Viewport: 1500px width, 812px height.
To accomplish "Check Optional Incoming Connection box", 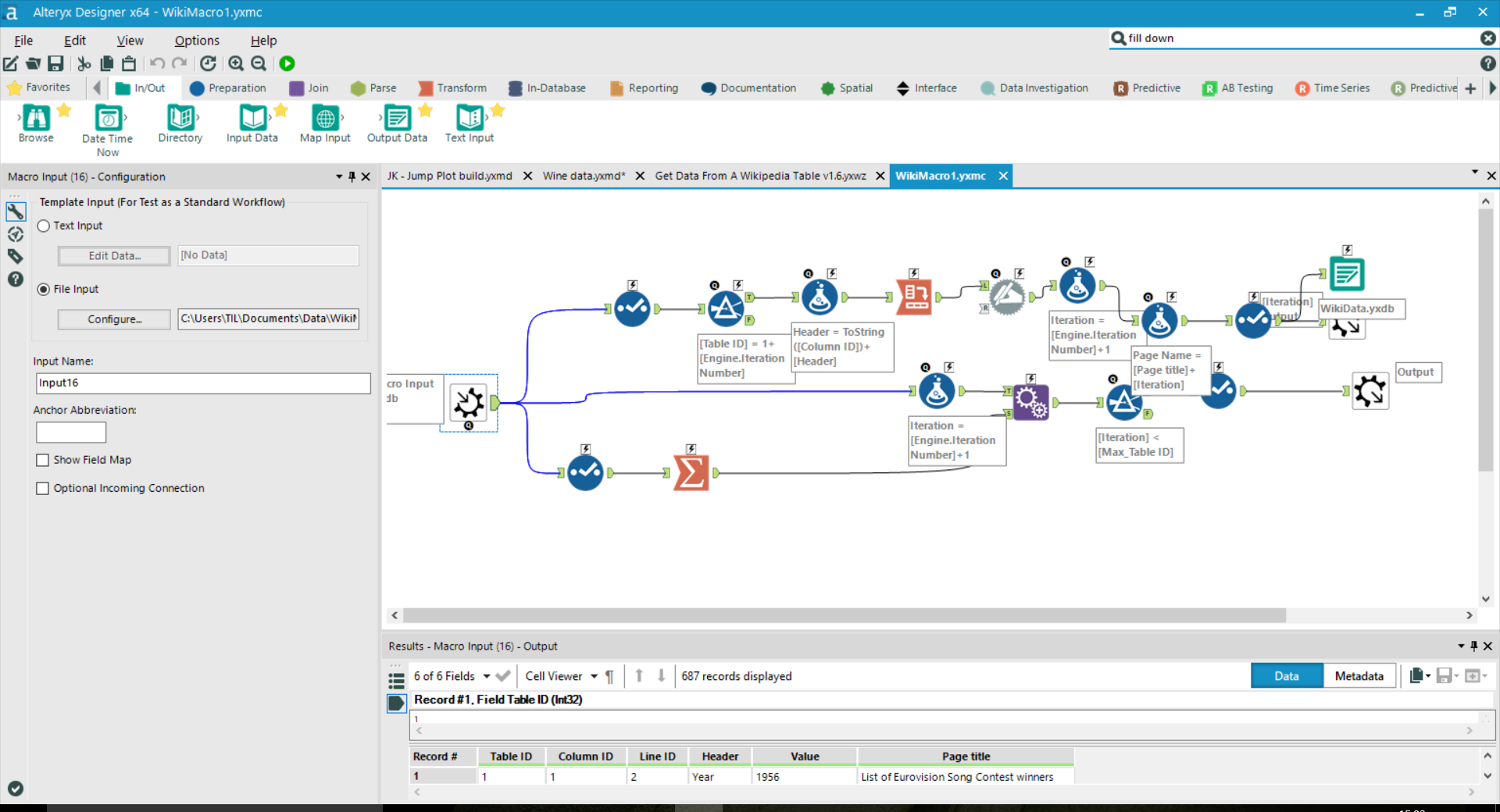I will click(x=43, y=488).
